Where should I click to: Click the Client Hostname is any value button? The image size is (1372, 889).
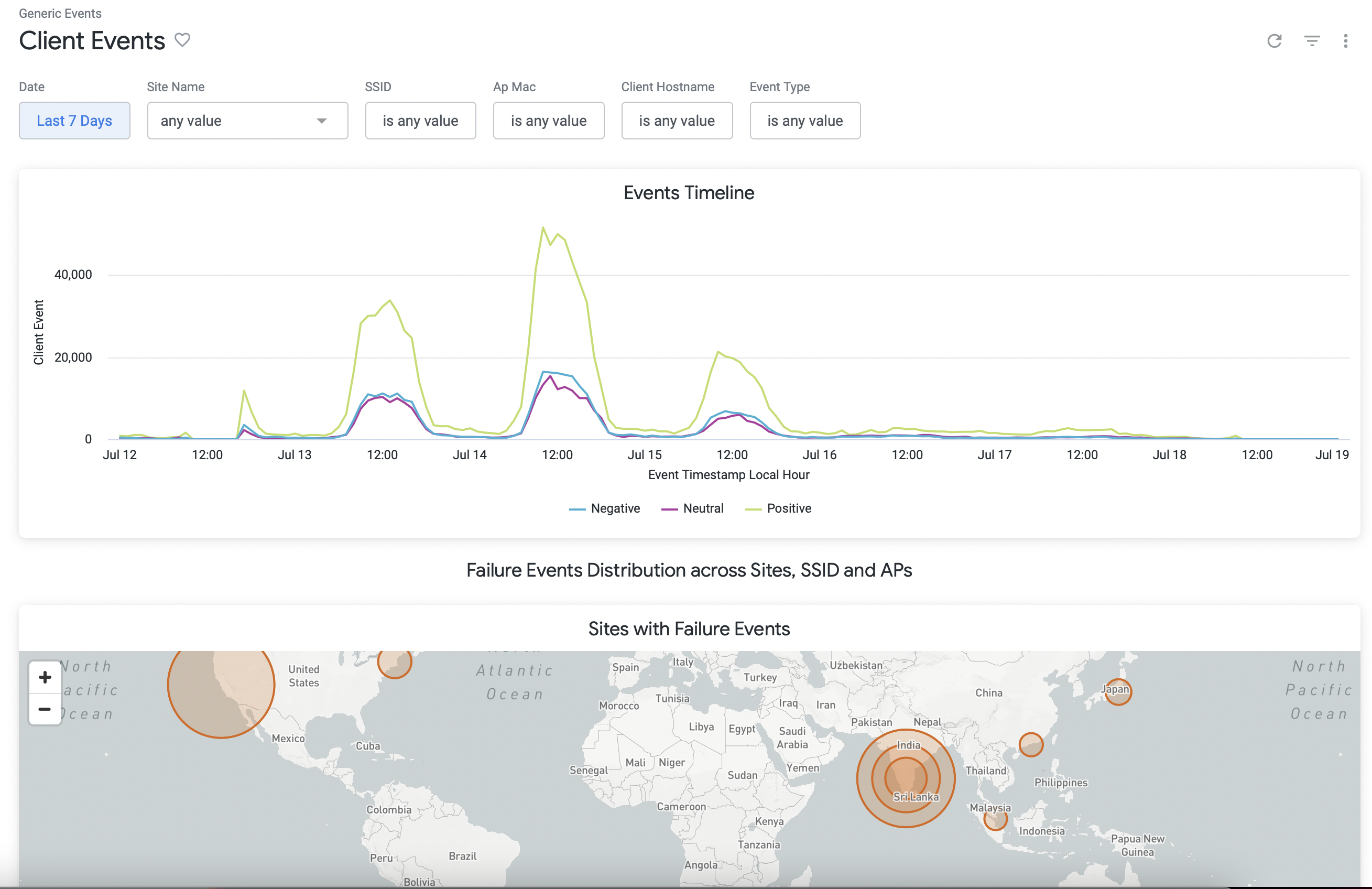[x=677, y=121]
